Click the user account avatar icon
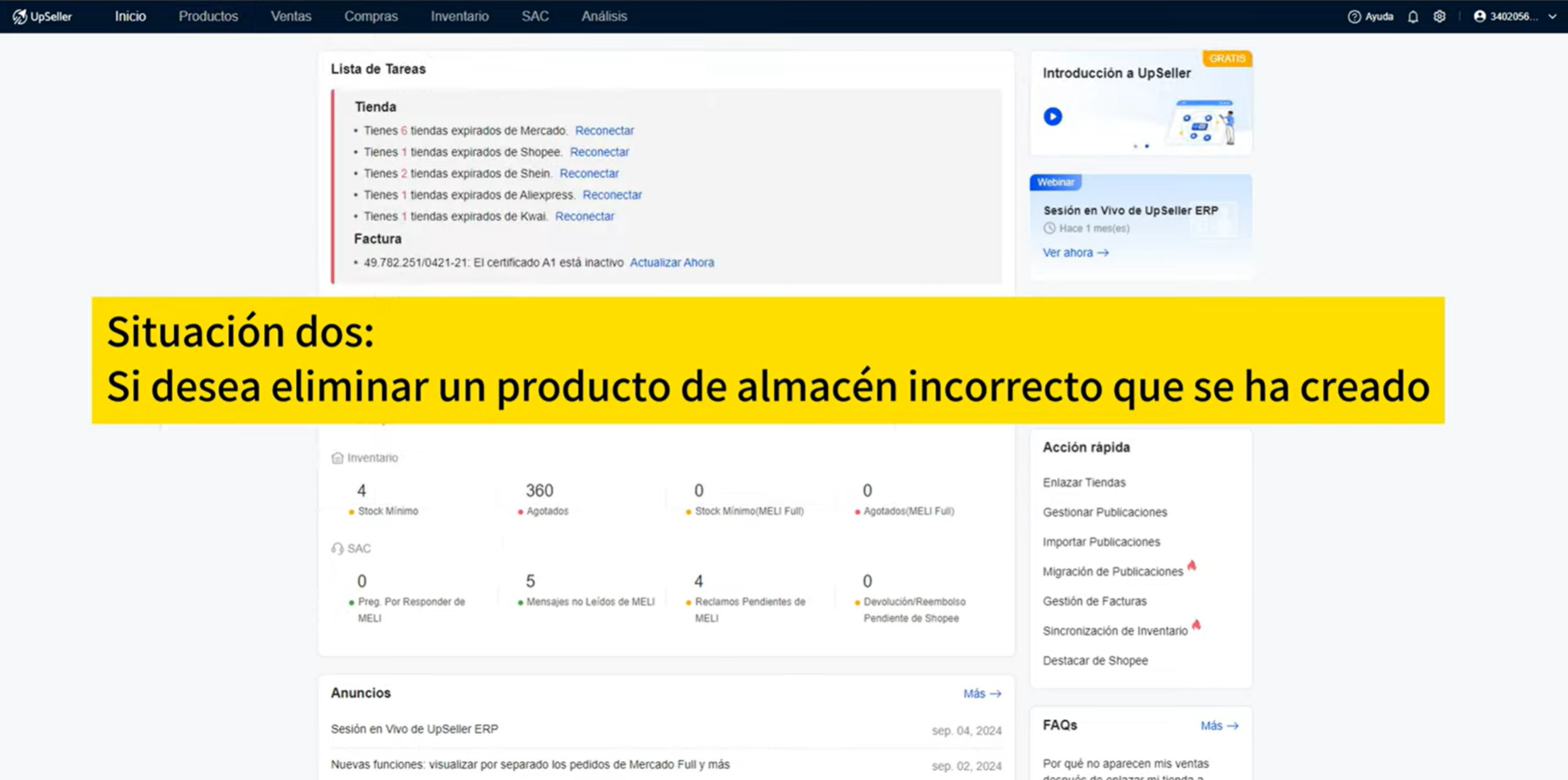The image size is (1568, 780). (x=1479, y=16)
